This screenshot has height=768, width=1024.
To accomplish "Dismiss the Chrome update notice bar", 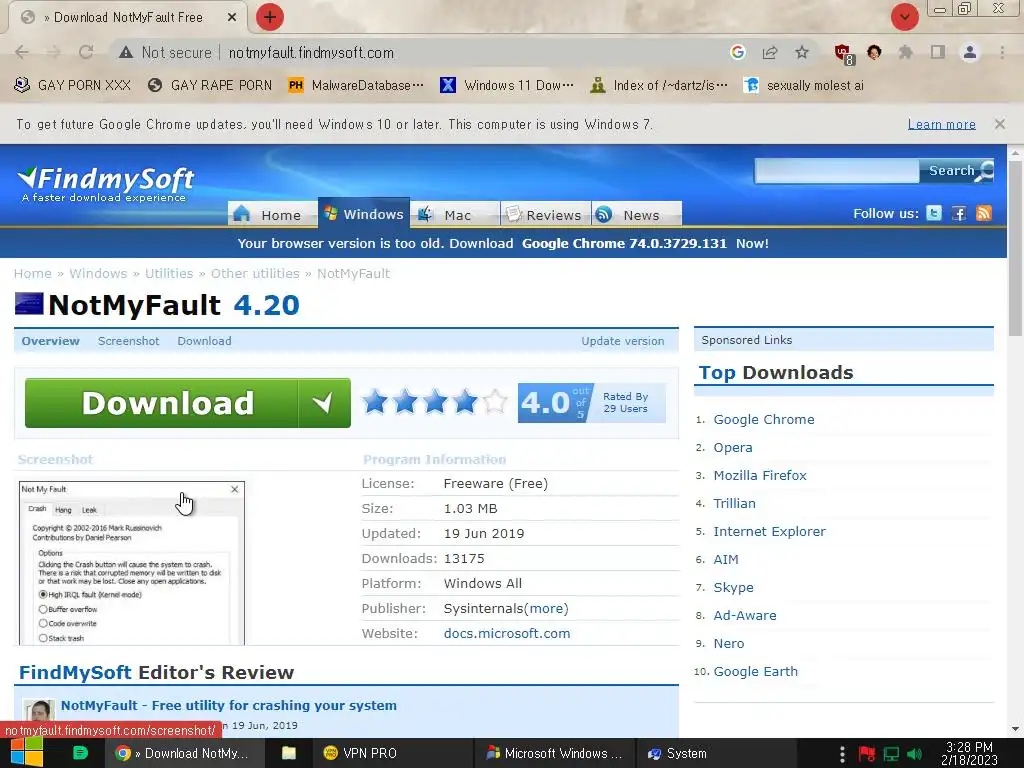I will tap(999, 123).
